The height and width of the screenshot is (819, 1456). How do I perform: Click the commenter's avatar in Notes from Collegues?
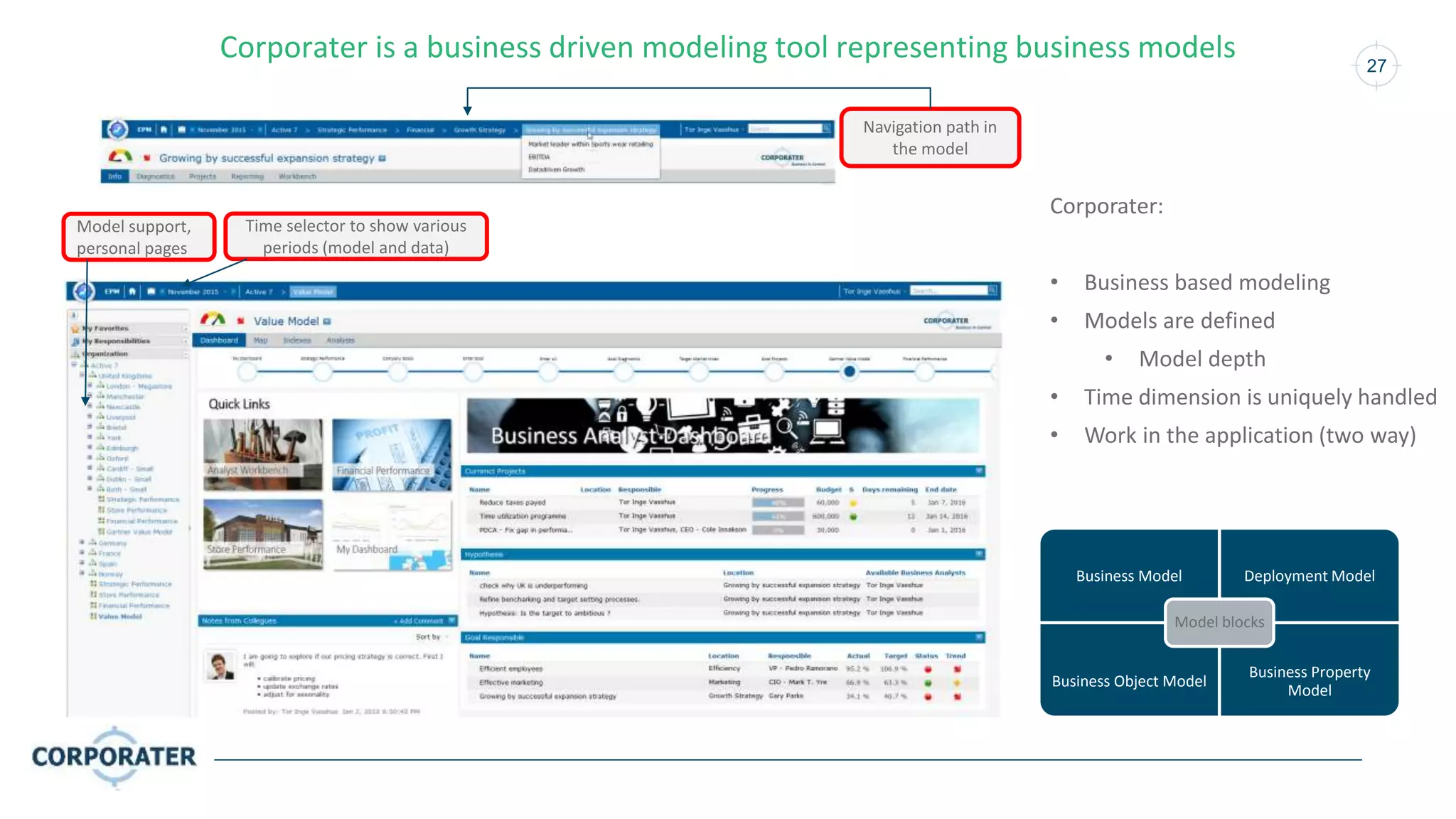220,666
